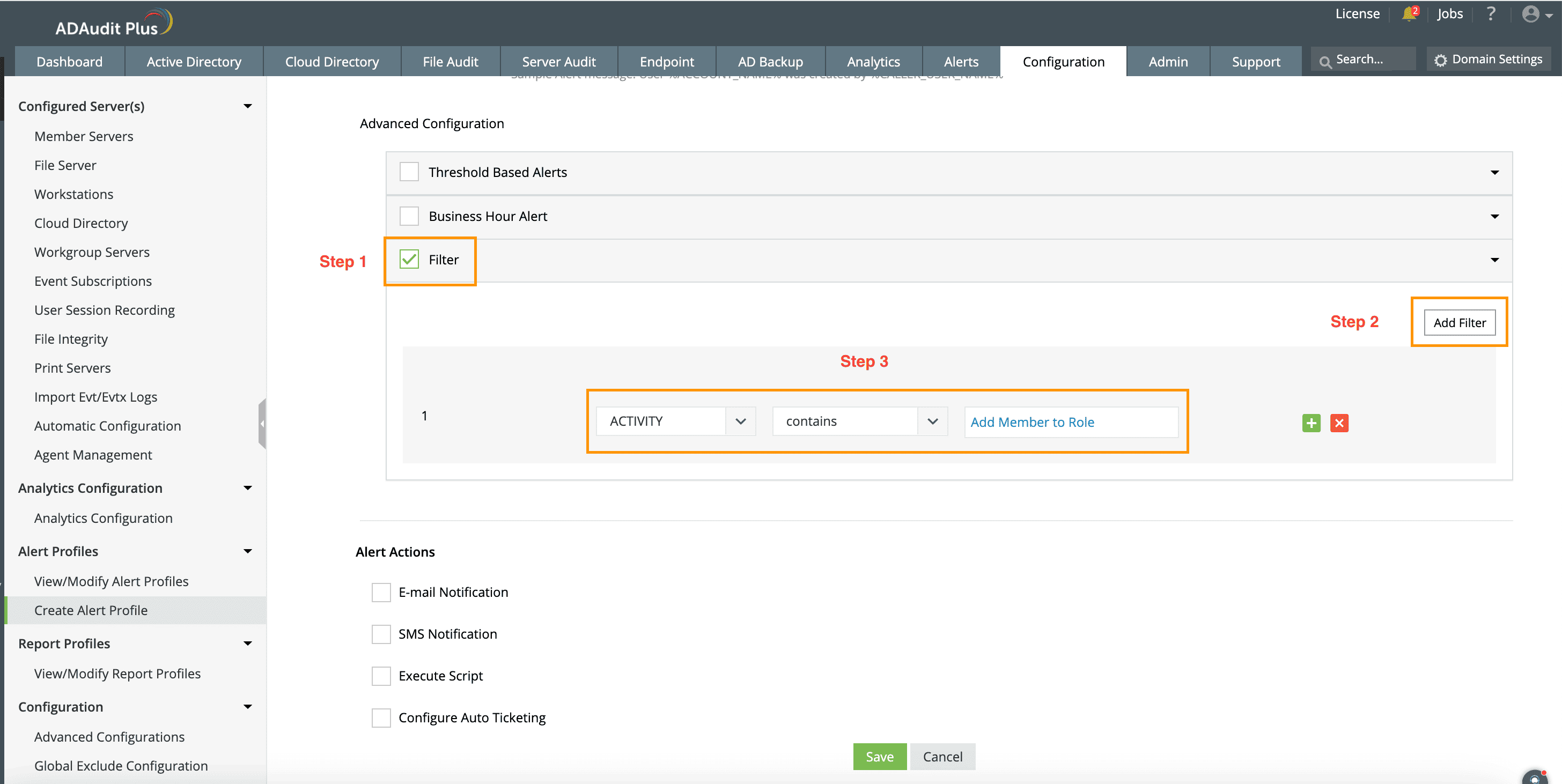Enable E-mail Notification checkbox
The width and height of the screenshot is (1562, 784).
381,592
